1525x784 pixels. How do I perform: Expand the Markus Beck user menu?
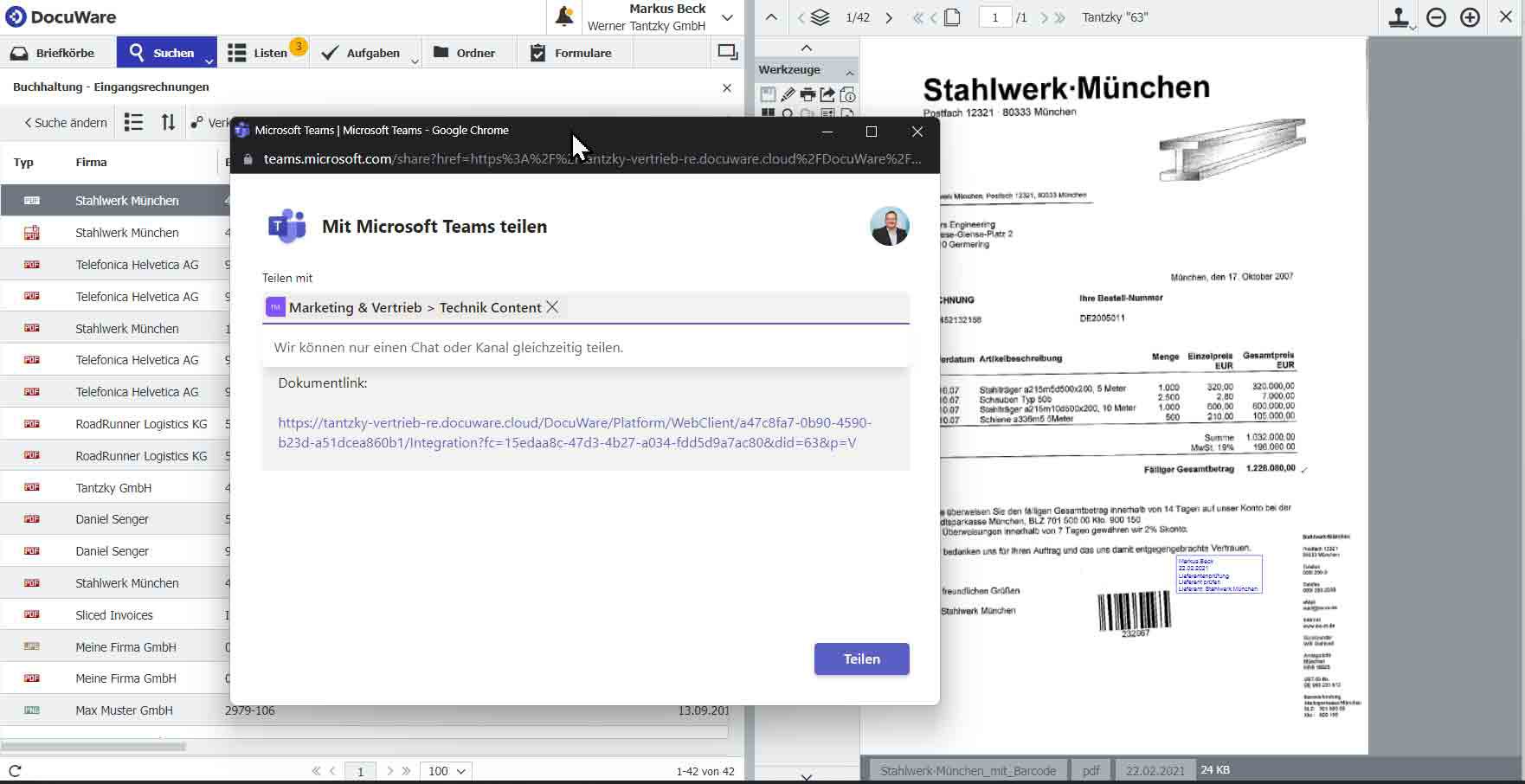pos(727,17)
